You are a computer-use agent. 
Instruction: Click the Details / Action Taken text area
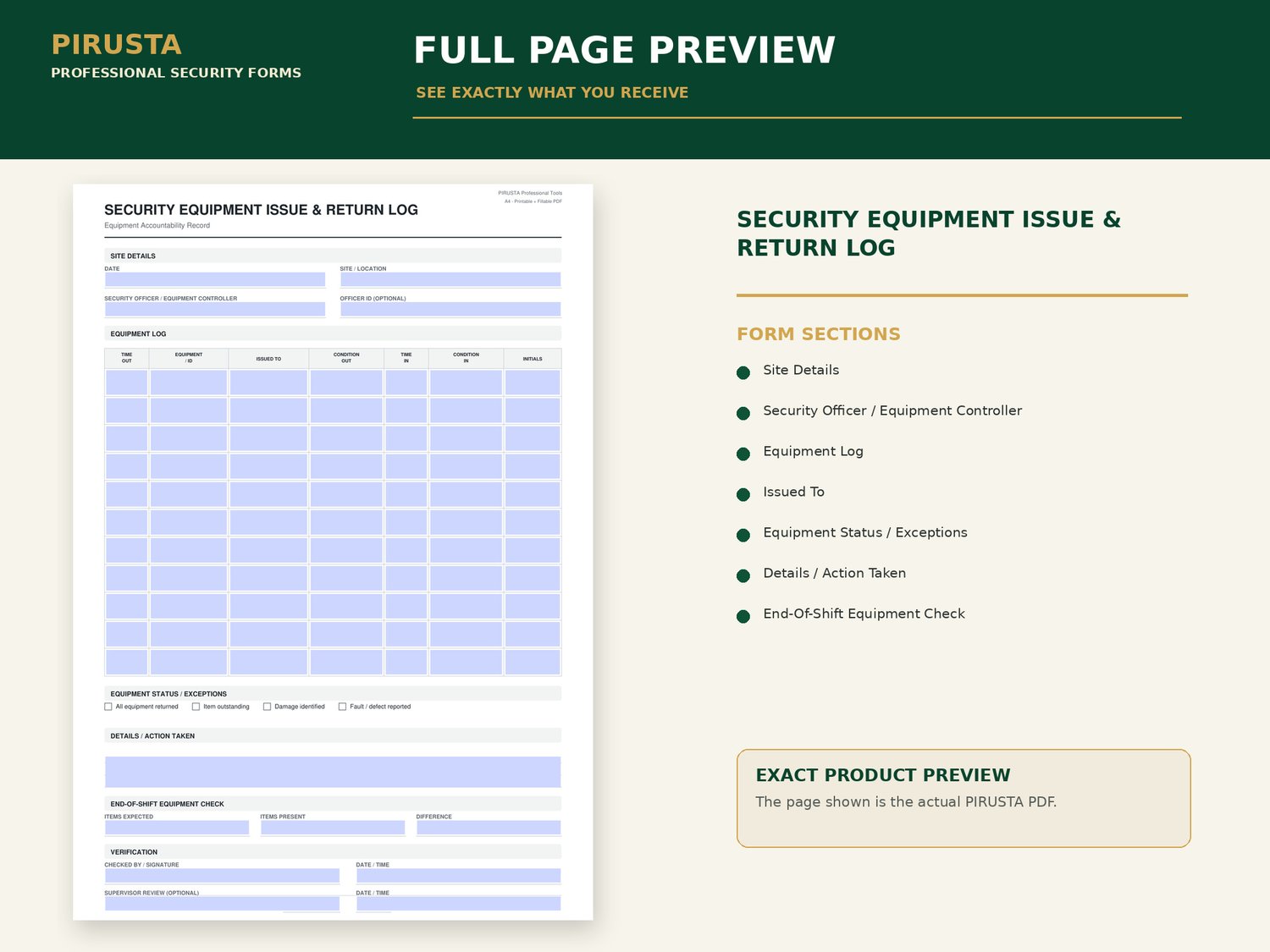(x=333, y=772)
